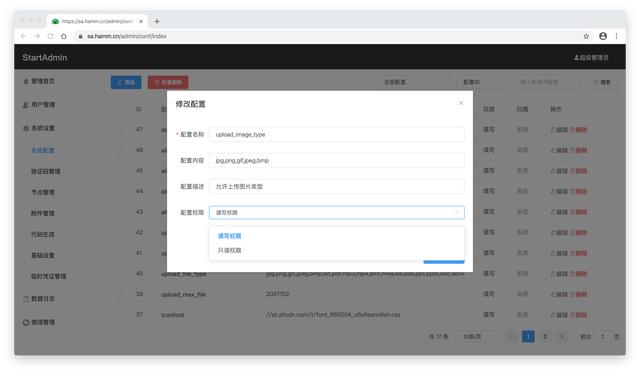Click edit pencil icon in row 39
The image size is (640, 373).
pyautogui.click(x=553, y=294)
